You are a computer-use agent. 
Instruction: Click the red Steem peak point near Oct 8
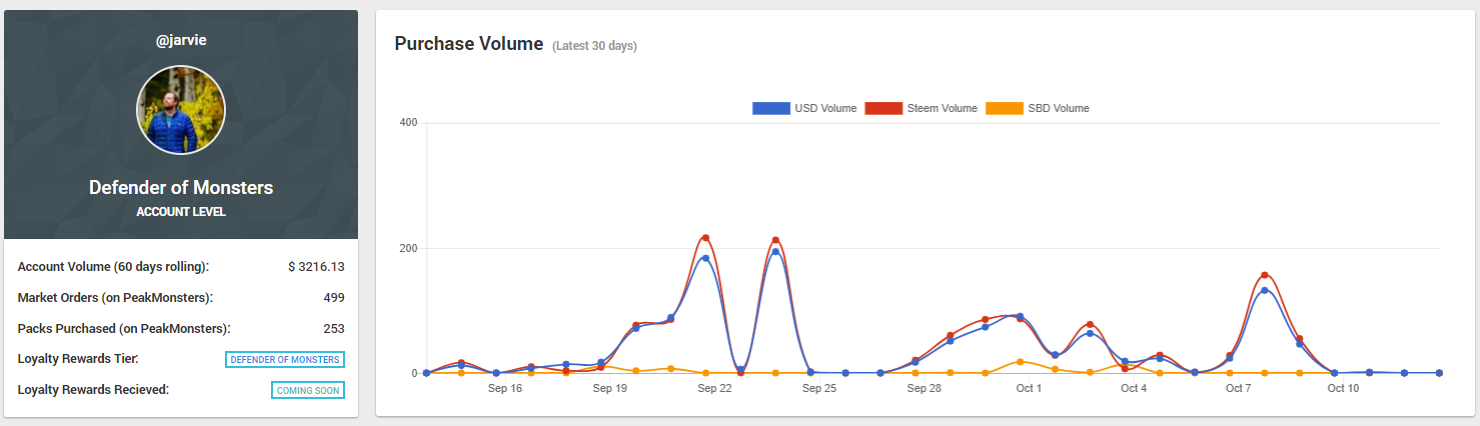click(1265, 275)
